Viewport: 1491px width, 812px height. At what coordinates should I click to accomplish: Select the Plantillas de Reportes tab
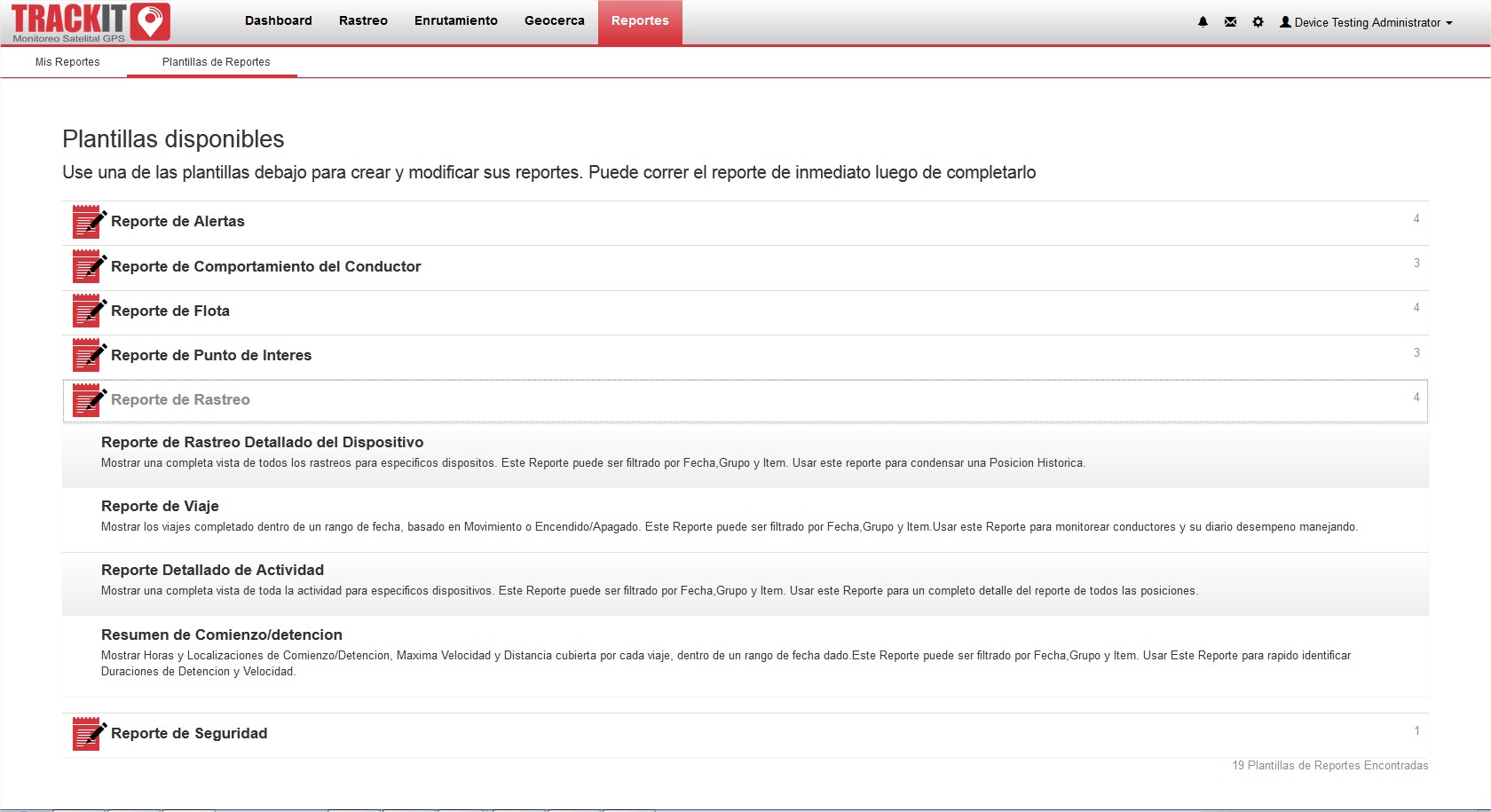tap(216, 62)
